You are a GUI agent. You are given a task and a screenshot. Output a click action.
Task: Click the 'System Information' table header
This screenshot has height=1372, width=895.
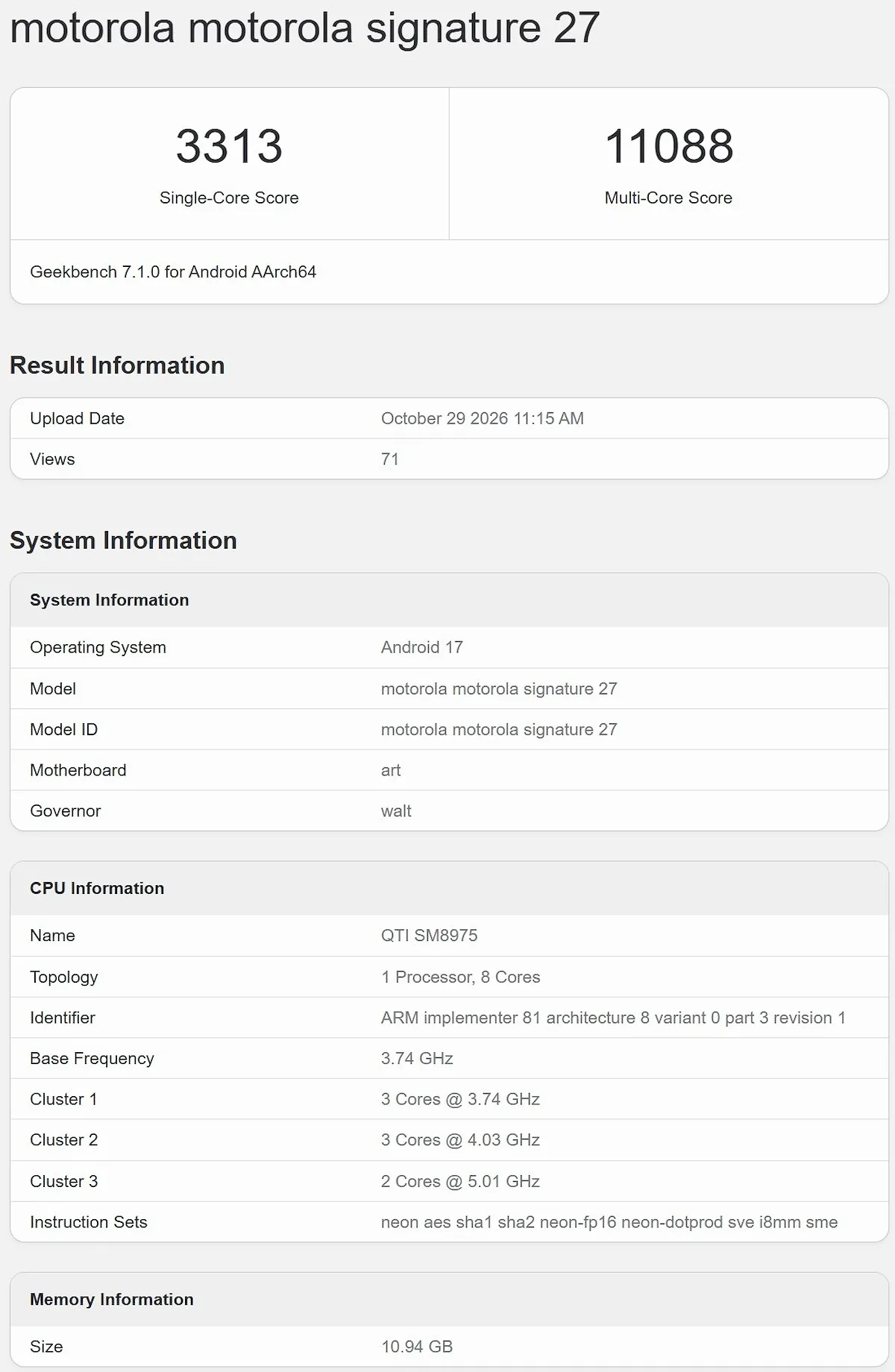point(110,600)
